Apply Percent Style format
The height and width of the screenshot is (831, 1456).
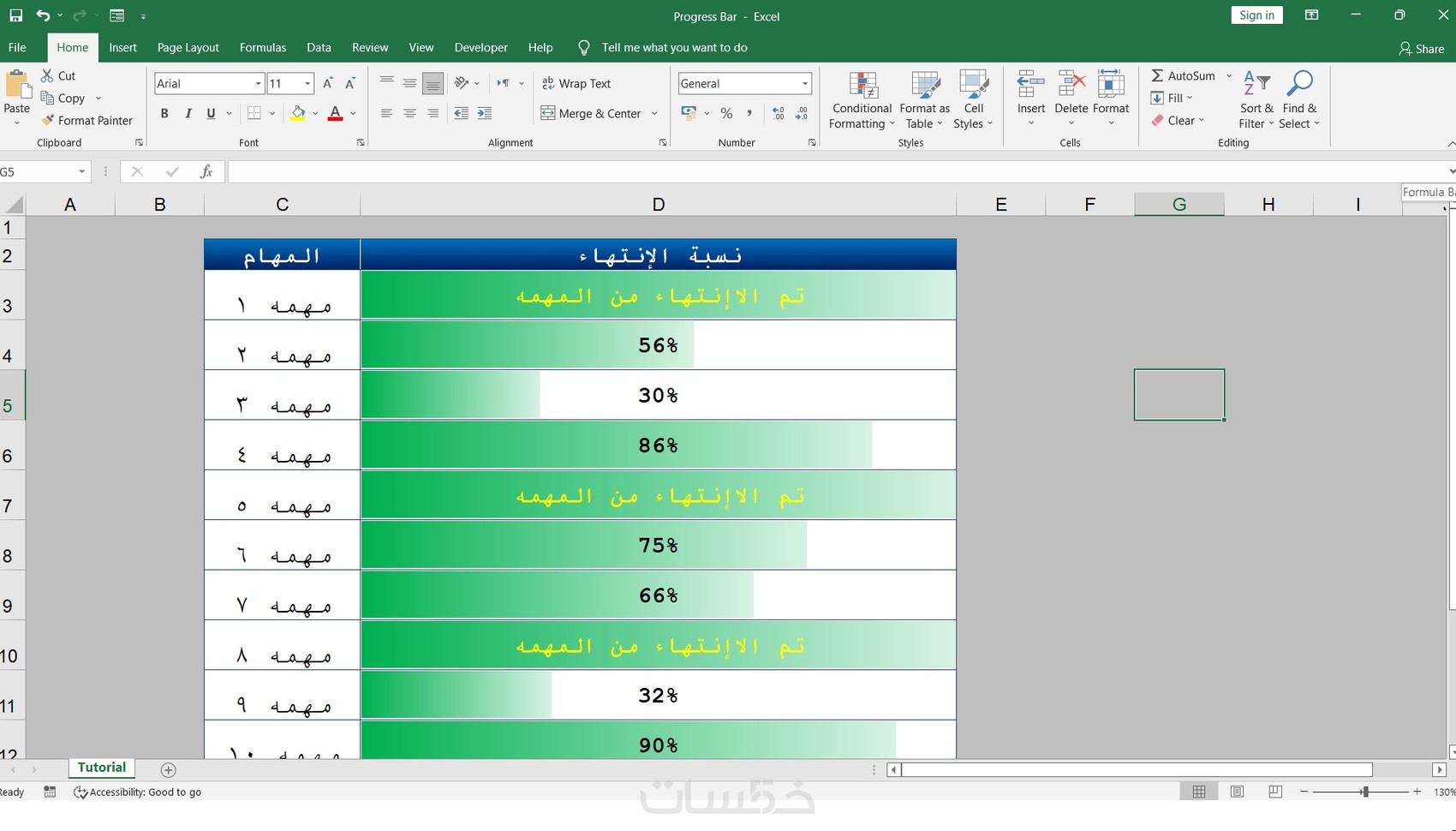pos(726,113)
